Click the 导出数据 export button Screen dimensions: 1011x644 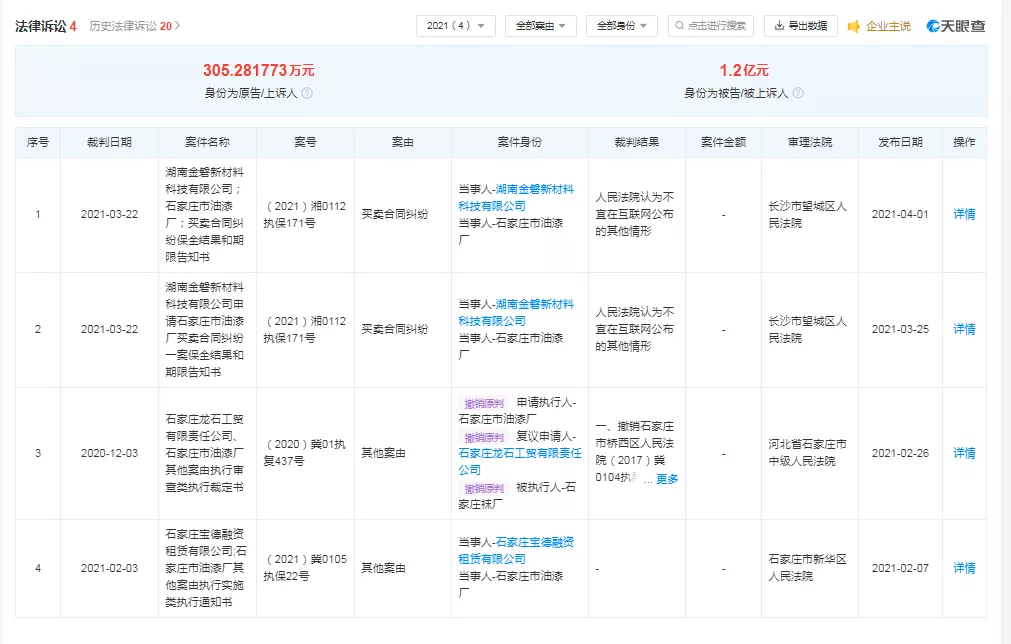[x=801, y=26]
